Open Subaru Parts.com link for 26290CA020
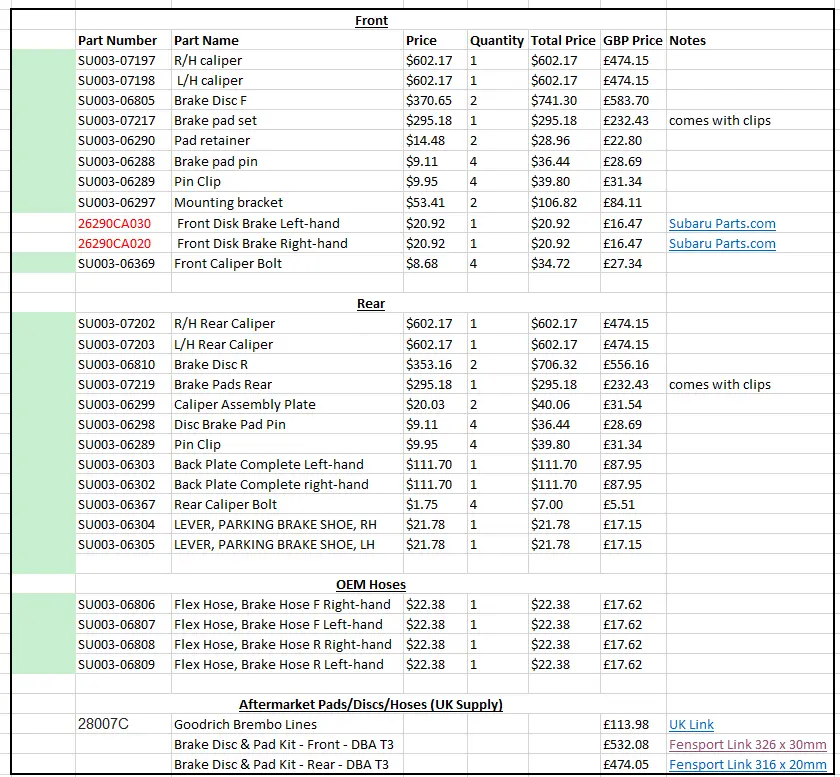 722,243
